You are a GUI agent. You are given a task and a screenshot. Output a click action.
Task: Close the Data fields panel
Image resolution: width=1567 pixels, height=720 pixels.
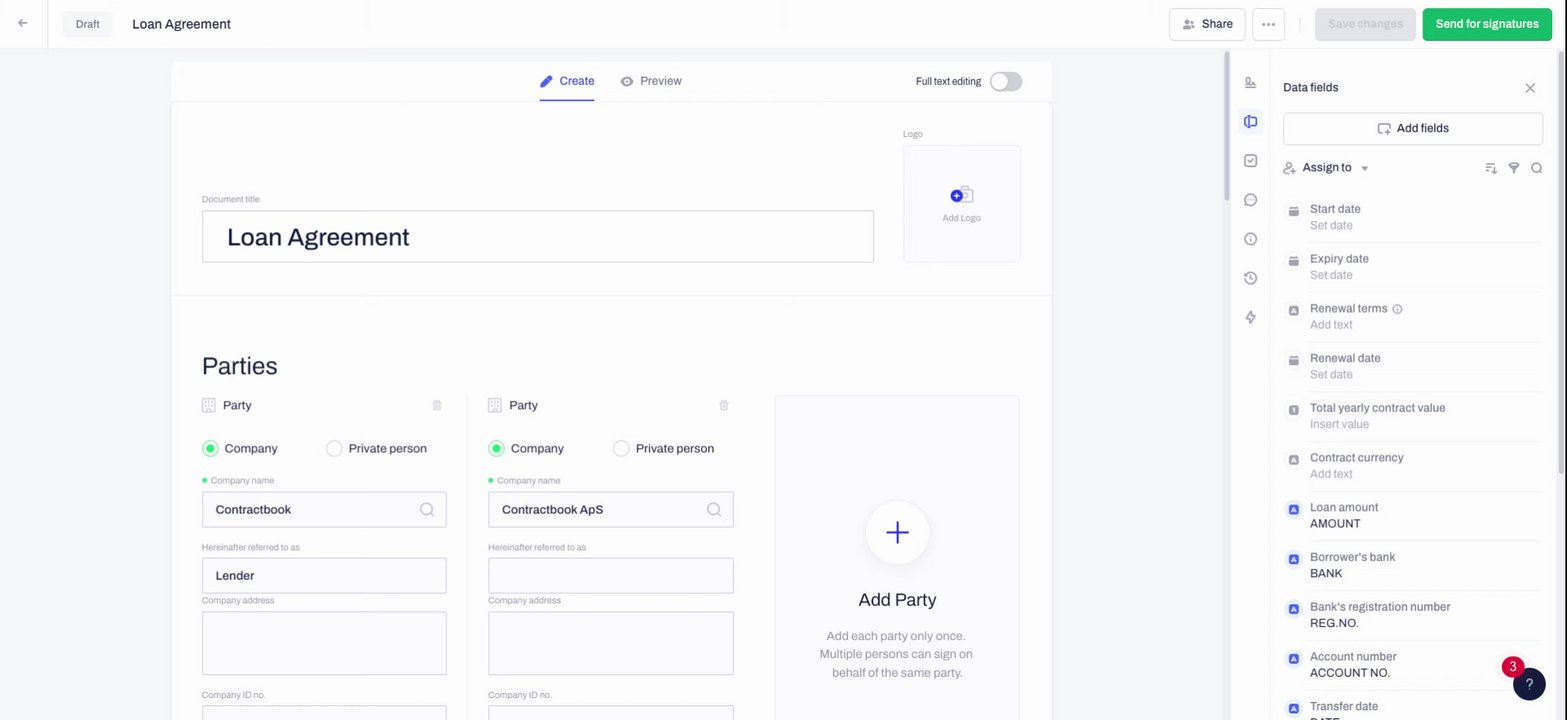tap(1530, 88)
